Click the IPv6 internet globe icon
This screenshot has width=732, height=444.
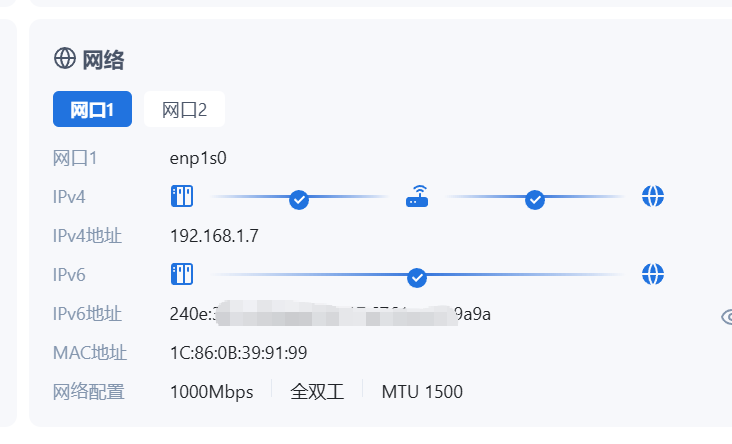point(653,273)
